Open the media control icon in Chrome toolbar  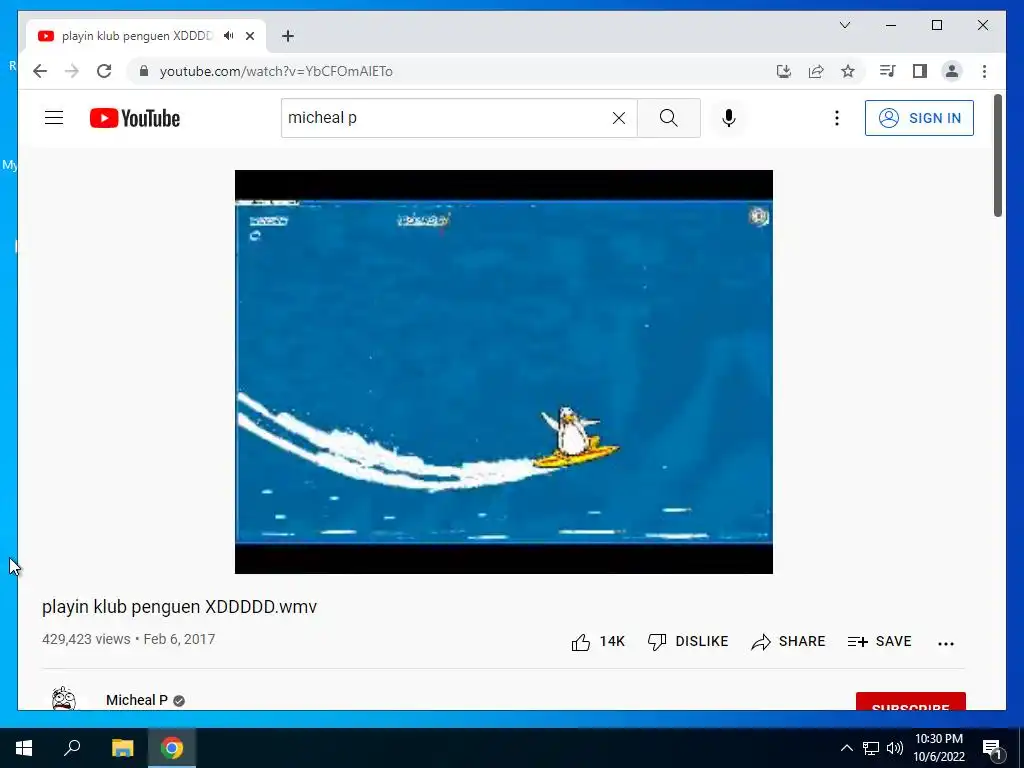click(x=887, y=71)
